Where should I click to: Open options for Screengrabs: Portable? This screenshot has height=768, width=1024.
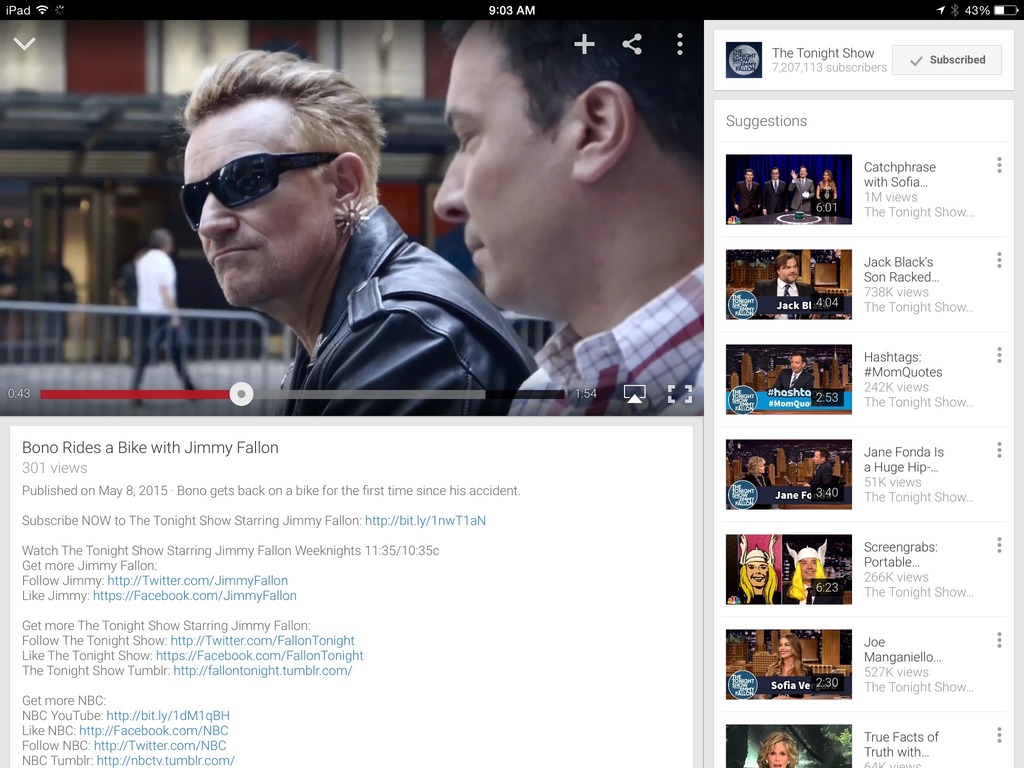pyautogui.click(x=999, y=545)
